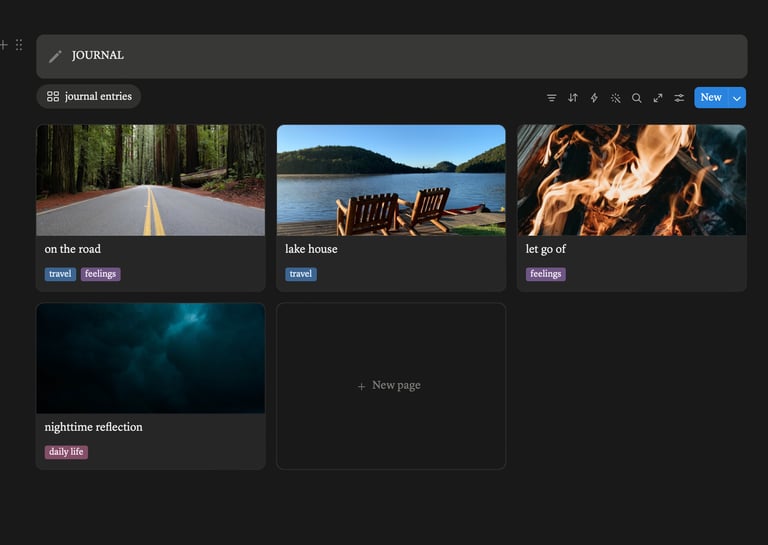Open the 'on the road' entry title
Image resolution: width=768 pixels, height=545 pixels.
pyautogui.click(x=72, y=249)
